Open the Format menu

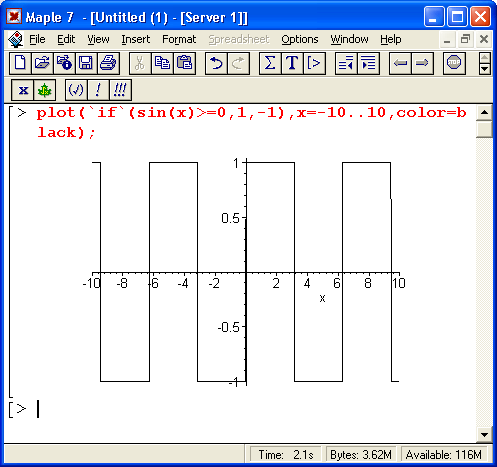click(179, 39)
